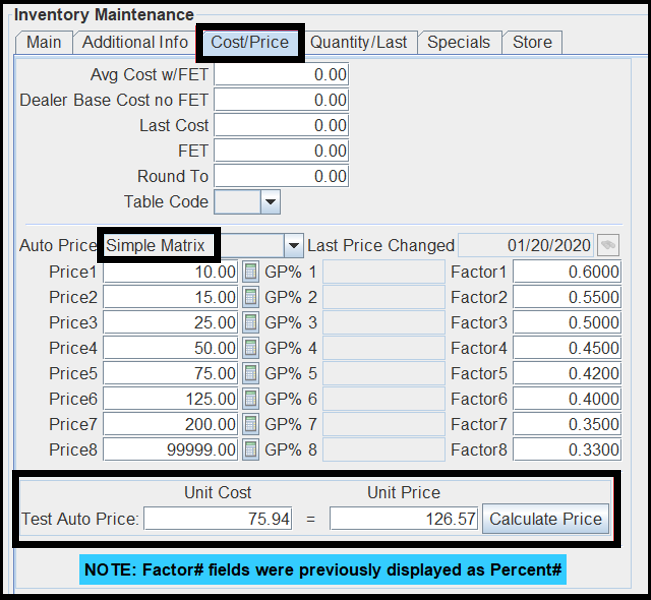Image resolution: width=651 pixels, height=600 pixels.
Task: Open the calculator icon beside Price1
Action: click(250, 272)
